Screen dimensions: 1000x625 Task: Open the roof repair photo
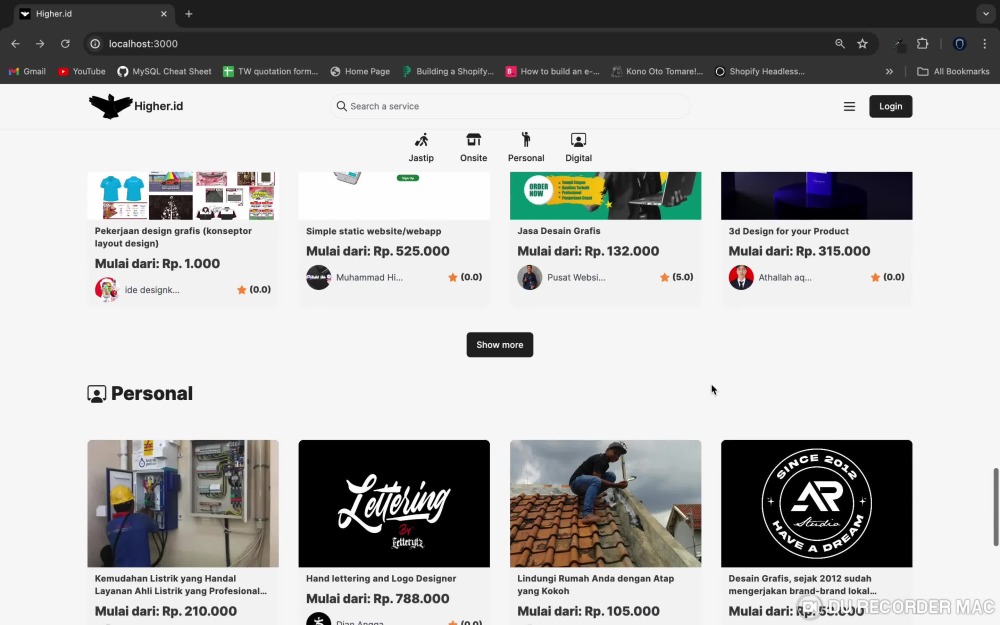coord(605,503)
